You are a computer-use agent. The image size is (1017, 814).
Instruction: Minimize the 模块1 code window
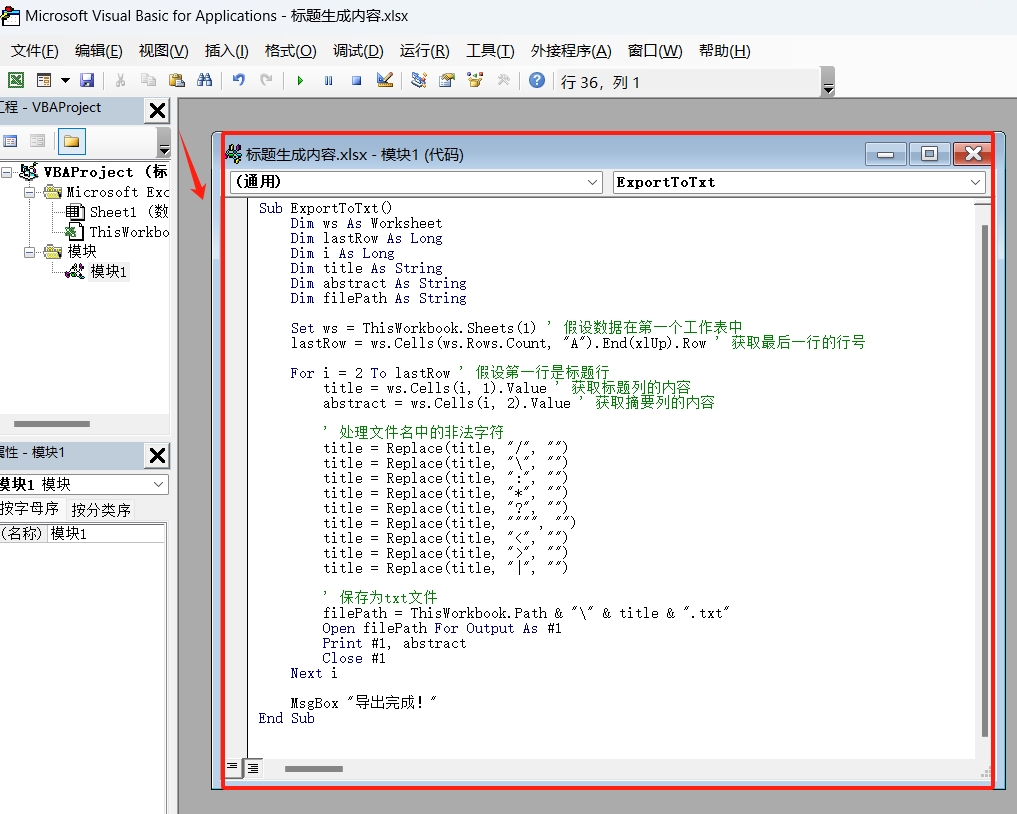[885, 154]
